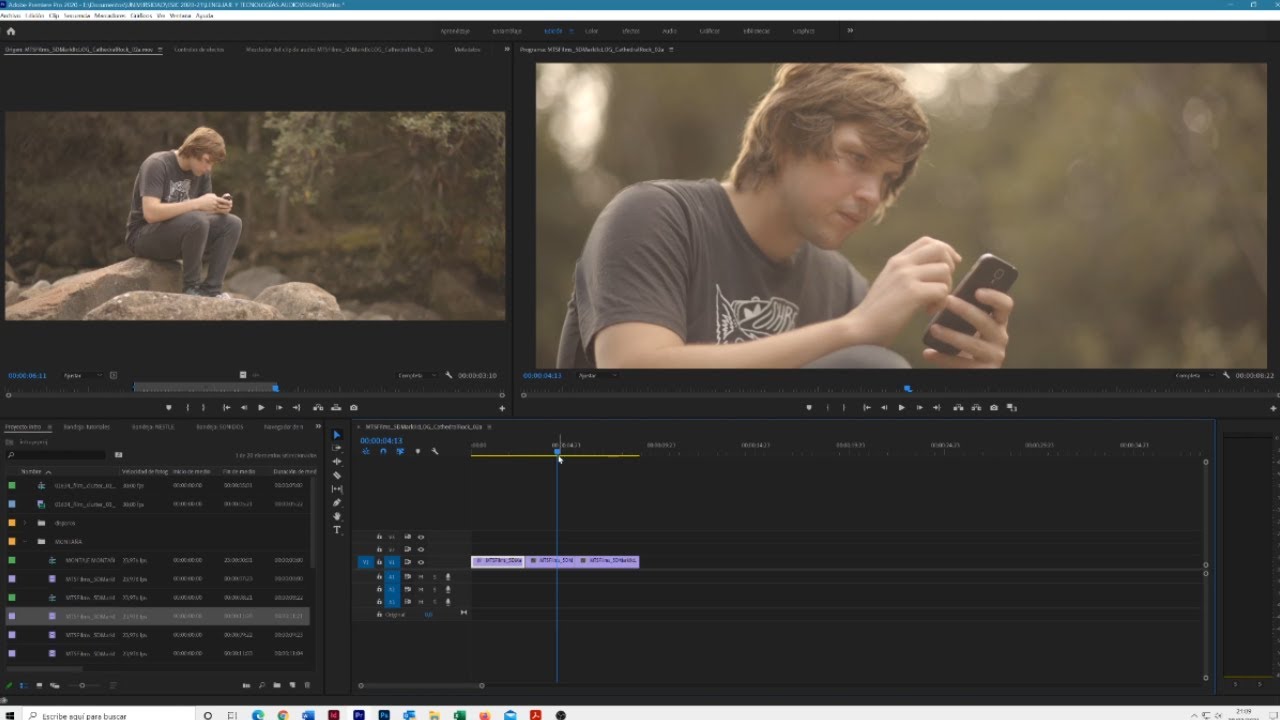Add marker in timeline header
This screenshot has height=720, width=1280.
[x=418, y=452]
